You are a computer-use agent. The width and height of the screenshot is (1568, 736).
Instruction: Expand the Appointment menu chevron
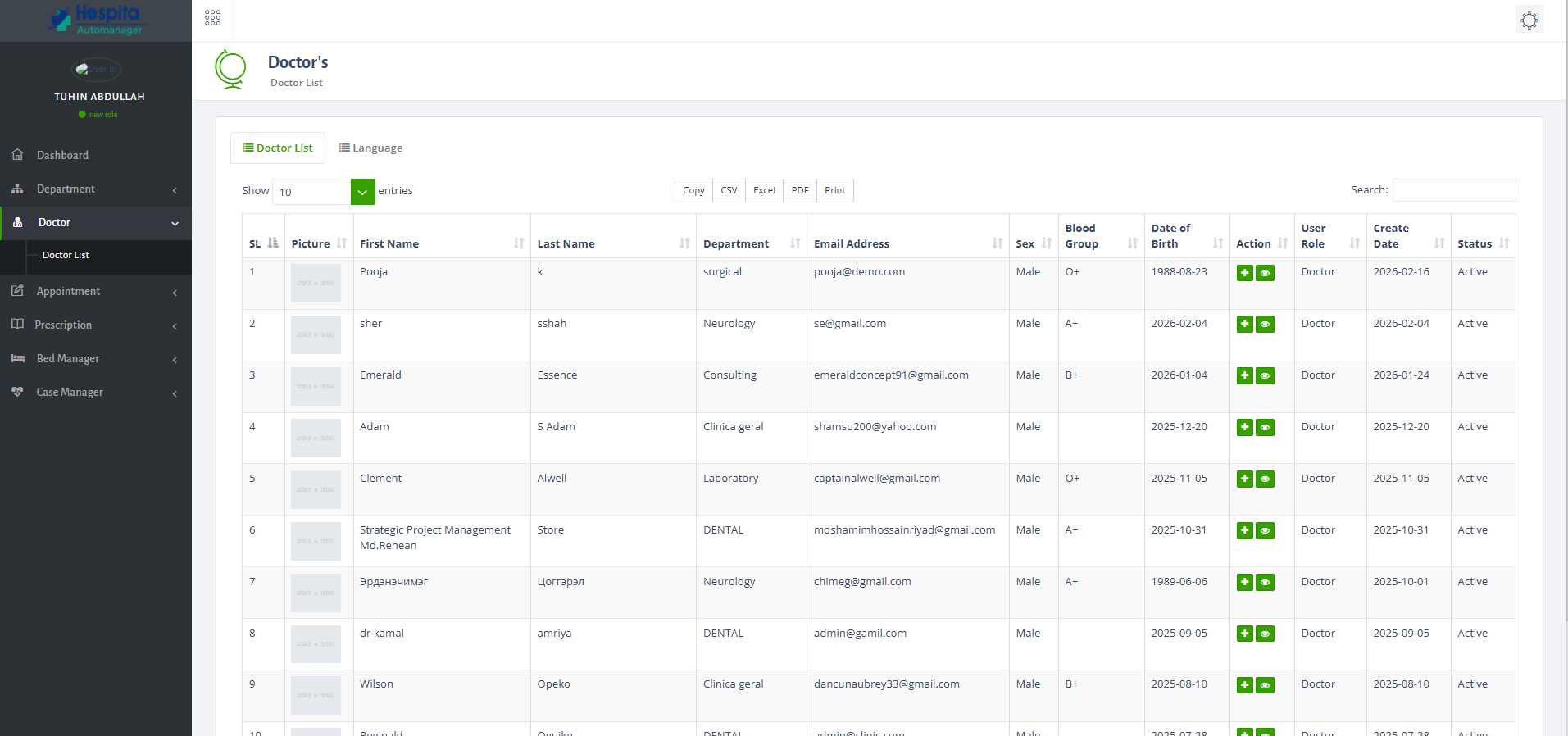coord(175,293)
